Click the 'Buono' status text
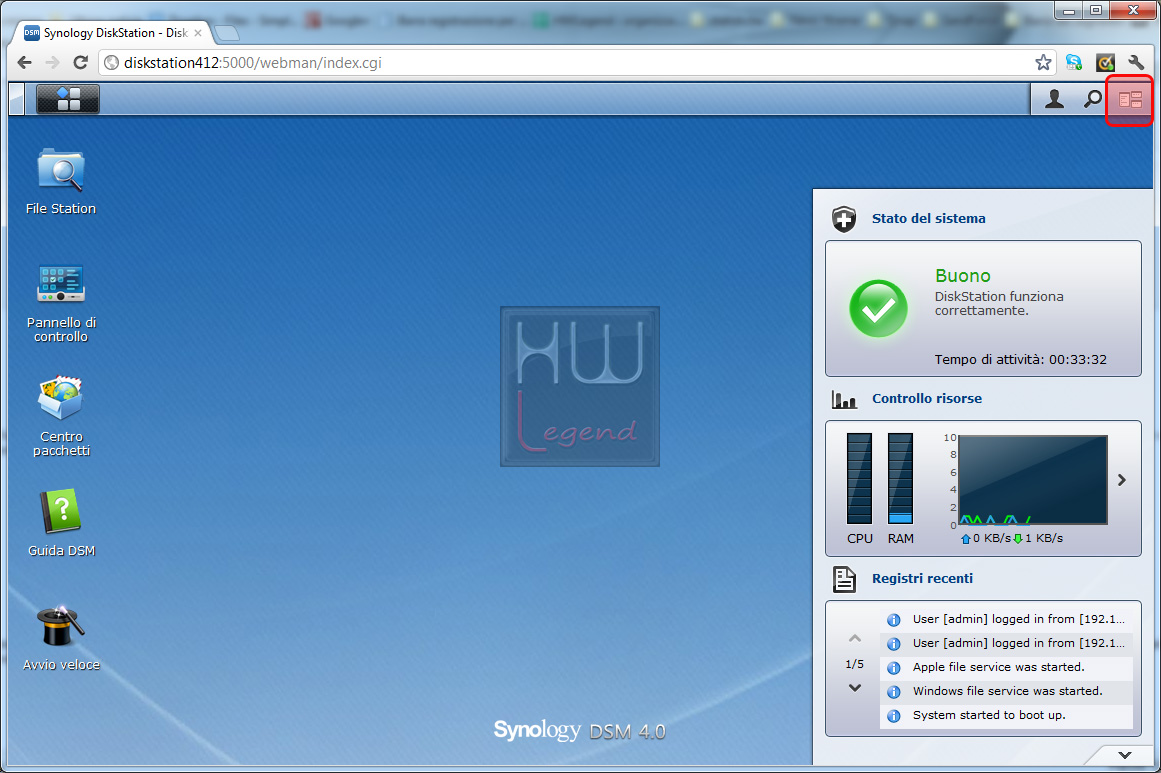Viewport: 1161px width, 773px height. pyautogui.click(x=963, y=275)
